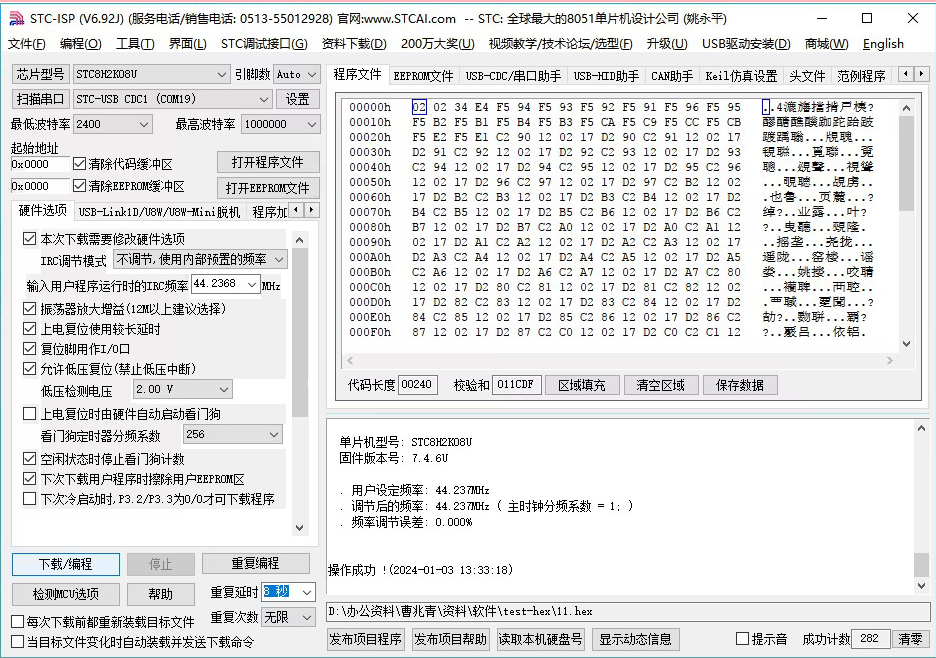Open 重复延时 dropdown
Screen dimensions: 936x658
tap(288, 592)
